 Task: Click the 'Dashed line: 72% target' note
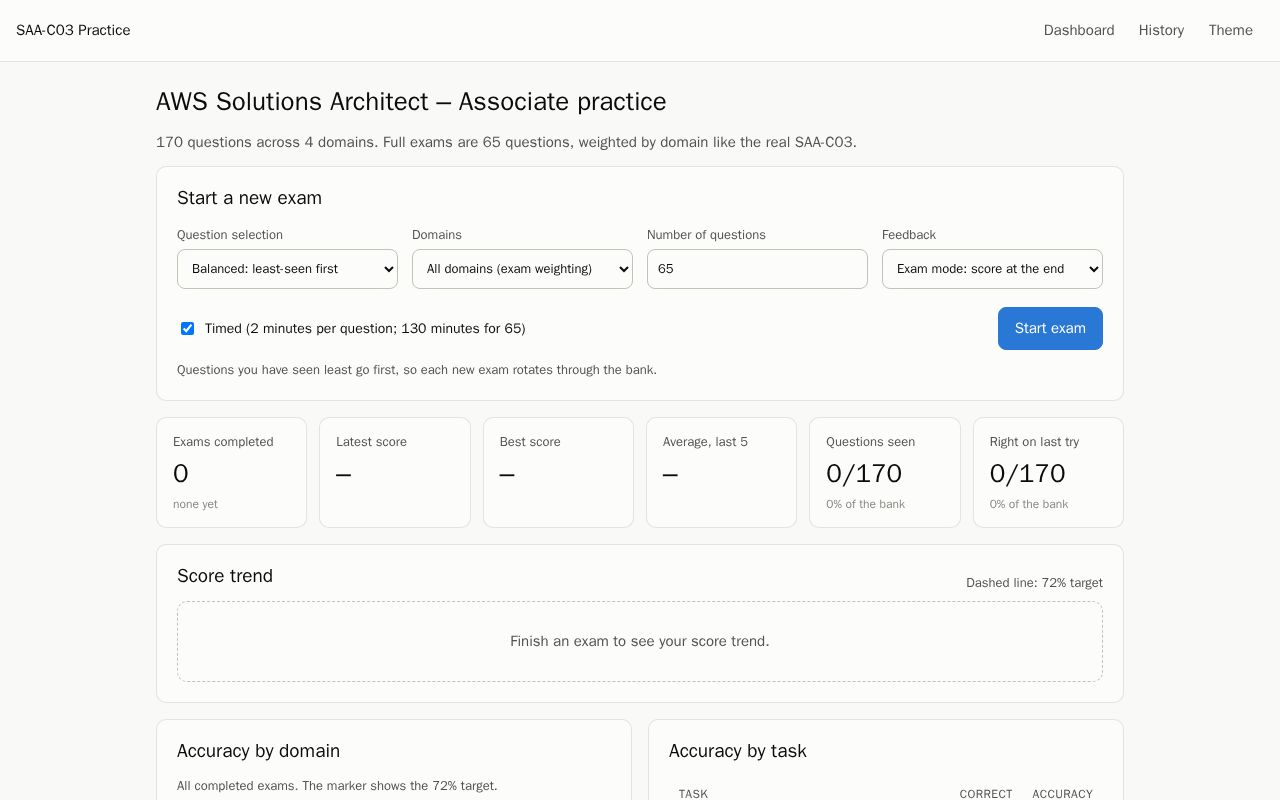tap(1034, 583)
